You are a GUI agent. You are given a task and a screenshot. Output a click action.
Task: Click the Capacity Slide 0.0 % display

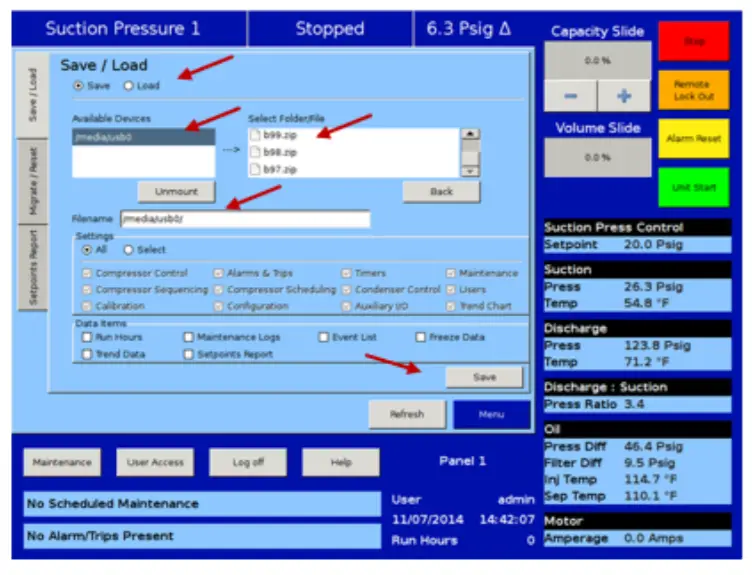pyautogui.click(x=598, y=60)
